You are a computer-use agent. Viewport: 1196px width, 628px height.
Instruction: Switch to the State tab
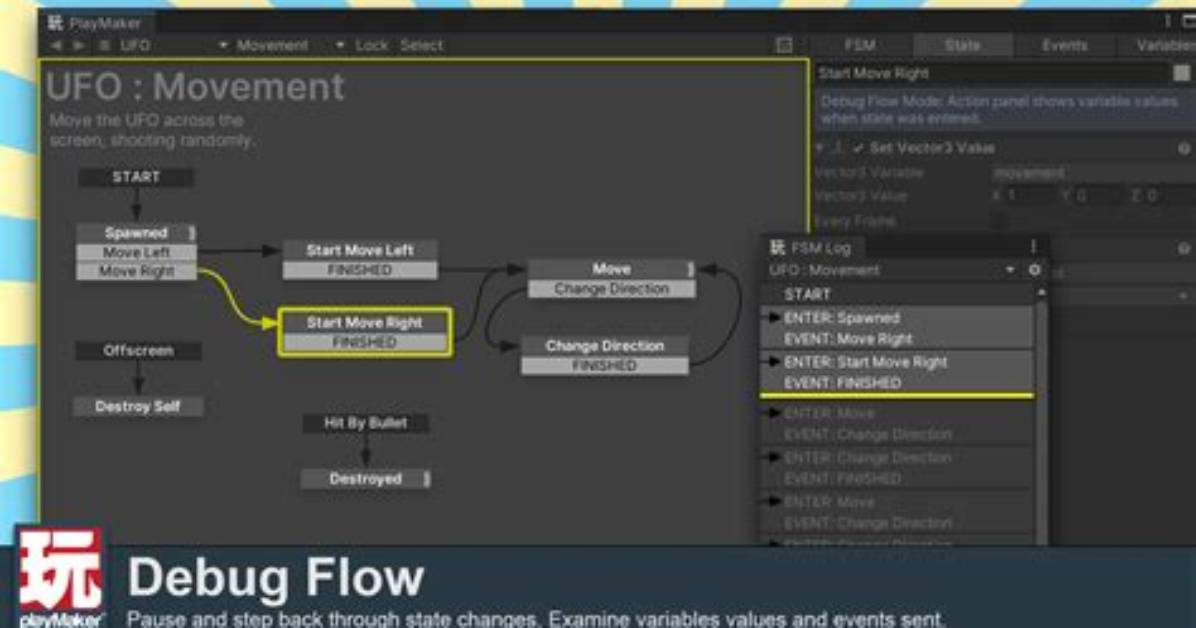pos(963,46)
